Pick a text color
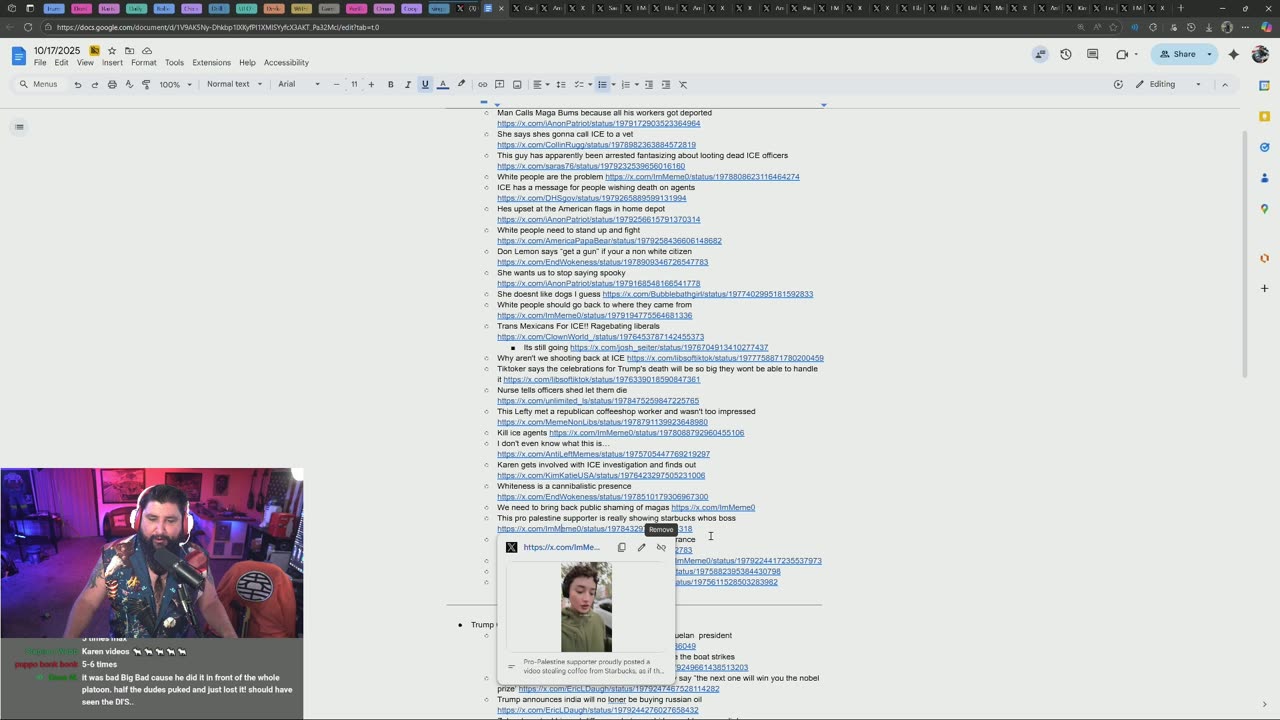This screenshot has height=720, width=1280. (x=443, y=85)
